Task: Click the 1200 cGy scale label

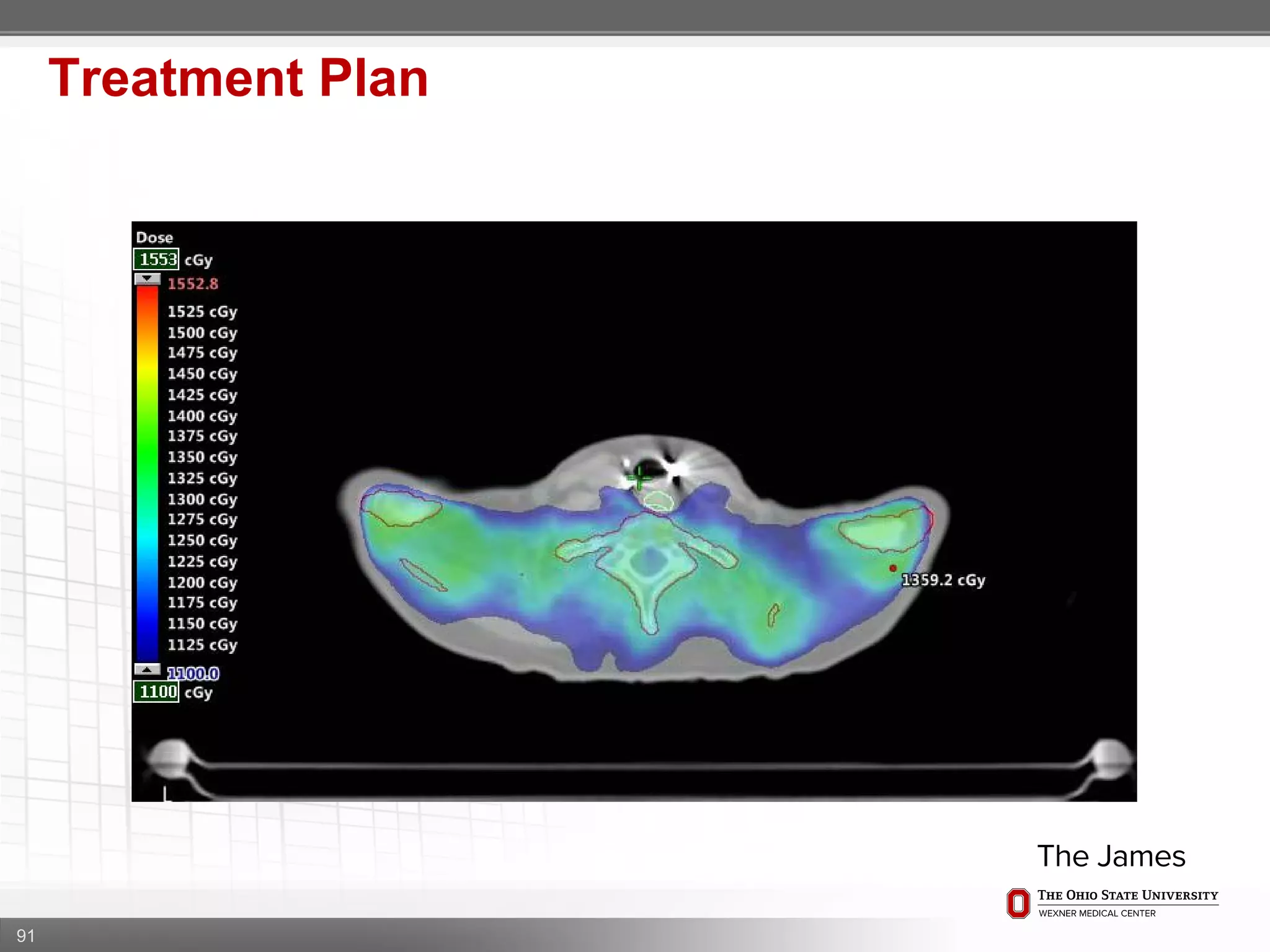Action: tap(202, 583)
